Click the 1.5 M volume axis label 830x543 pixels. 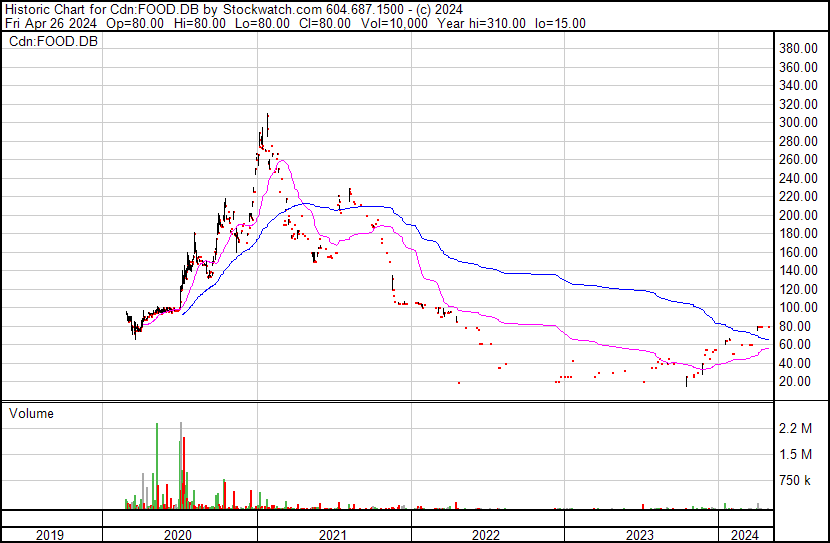[x=802, y=455]
